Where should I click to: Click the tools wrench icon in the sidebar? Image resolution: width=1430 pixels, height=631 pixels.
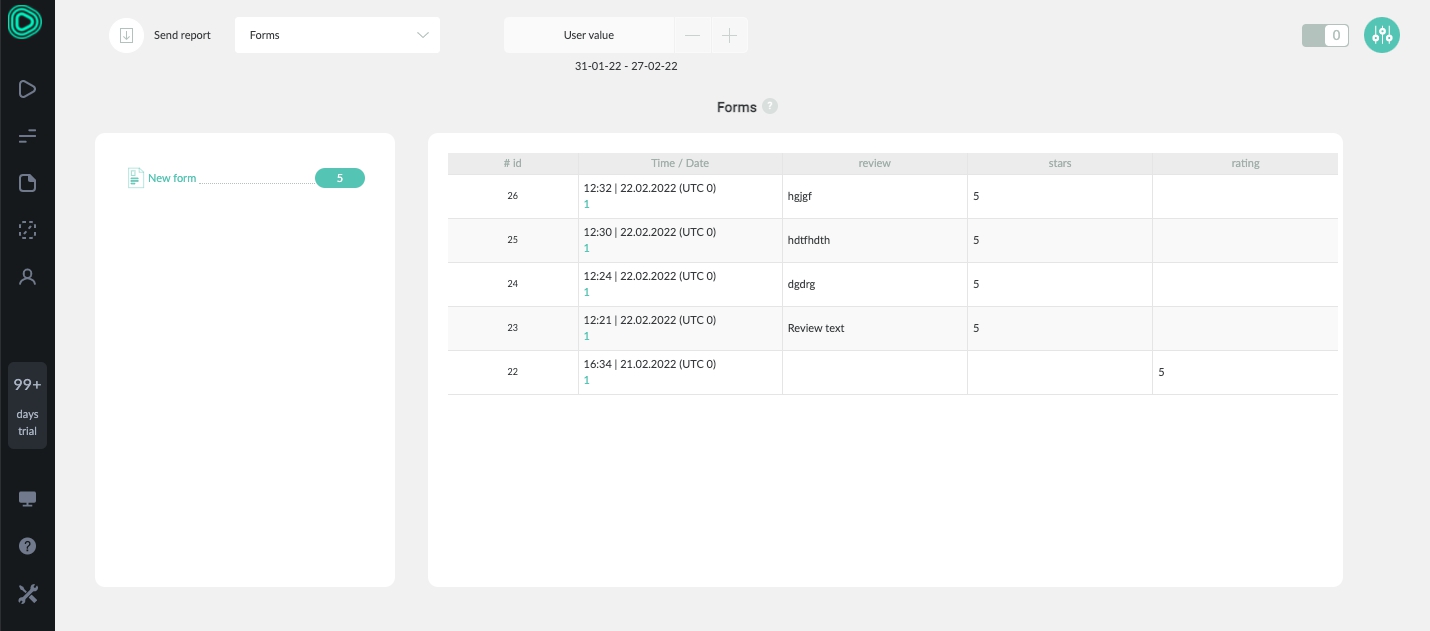(x=27, y=594)
